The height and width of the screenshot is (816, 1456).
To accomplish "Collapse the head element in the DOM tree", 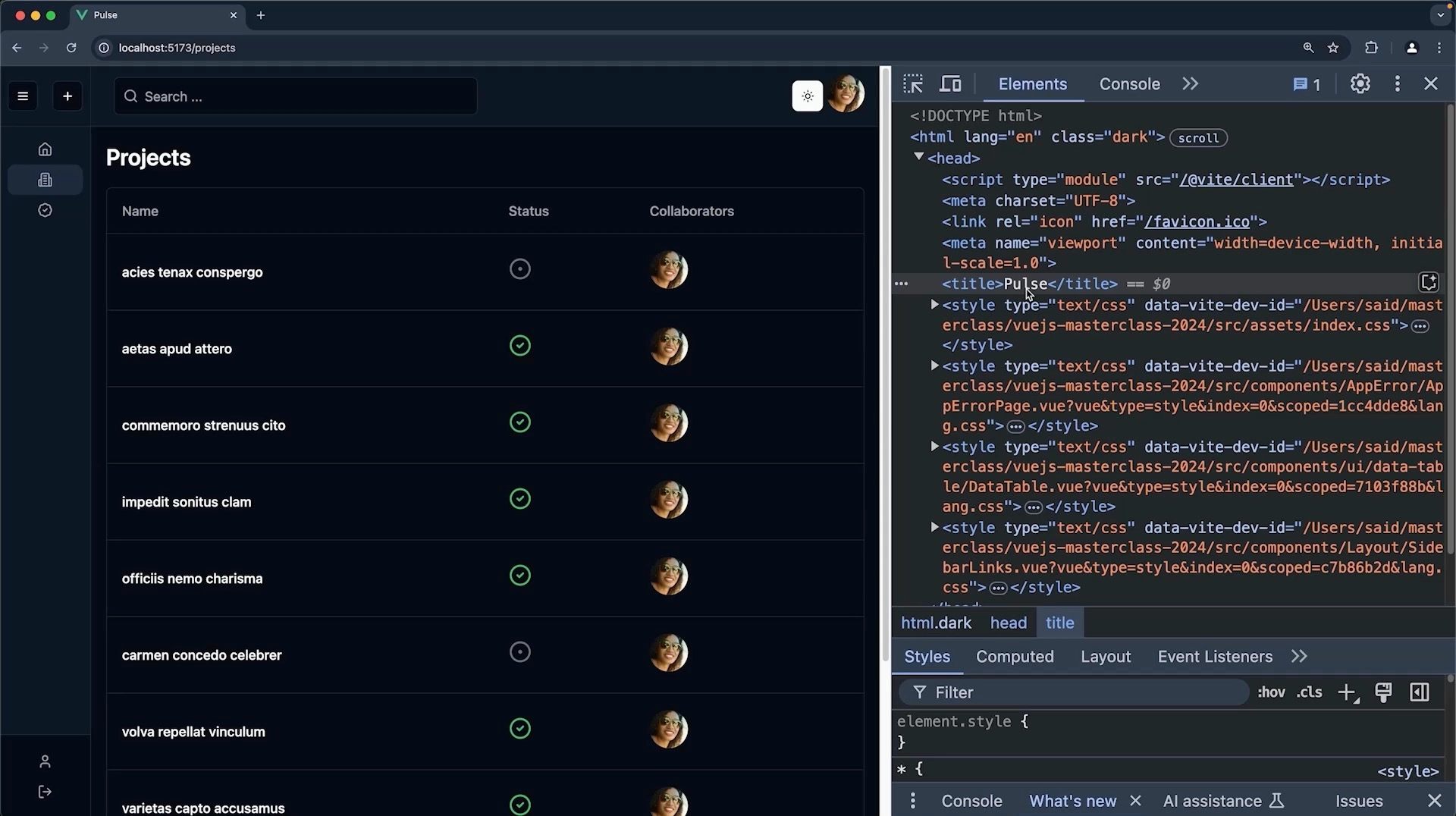I will [x=919, y=158].
